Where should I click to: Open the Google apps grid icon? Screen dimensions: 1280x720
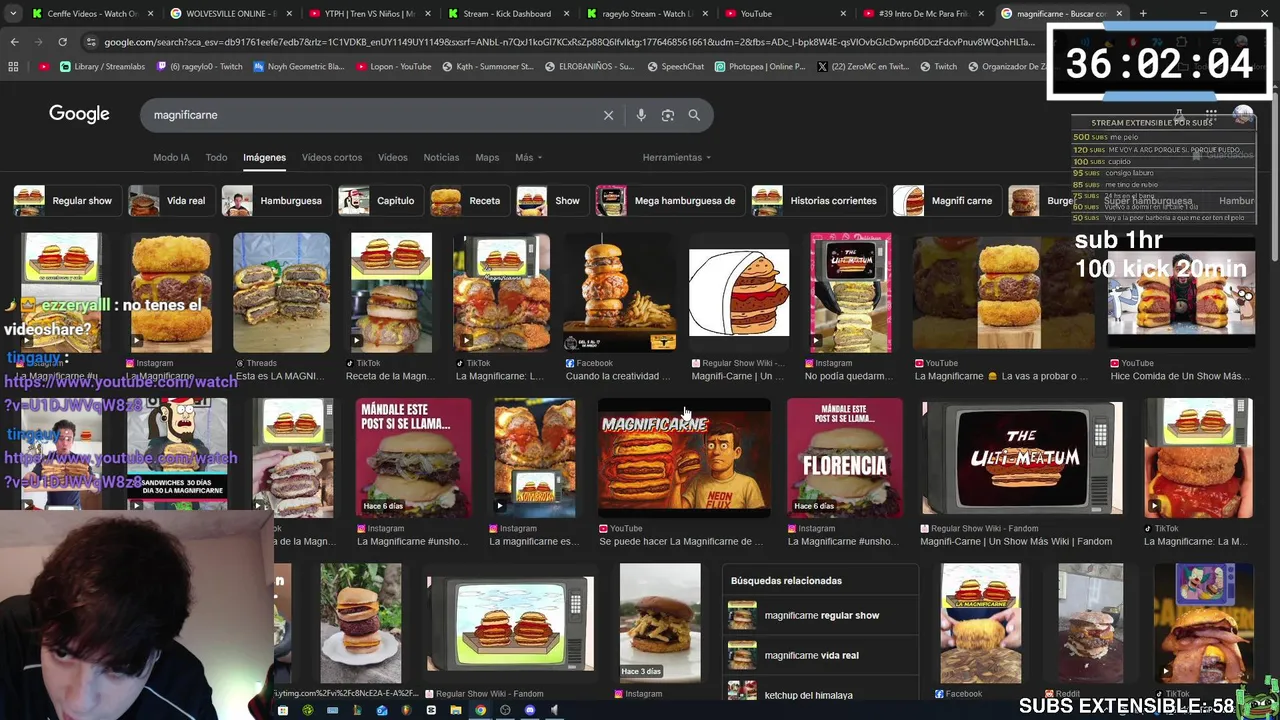[1211, 115]
